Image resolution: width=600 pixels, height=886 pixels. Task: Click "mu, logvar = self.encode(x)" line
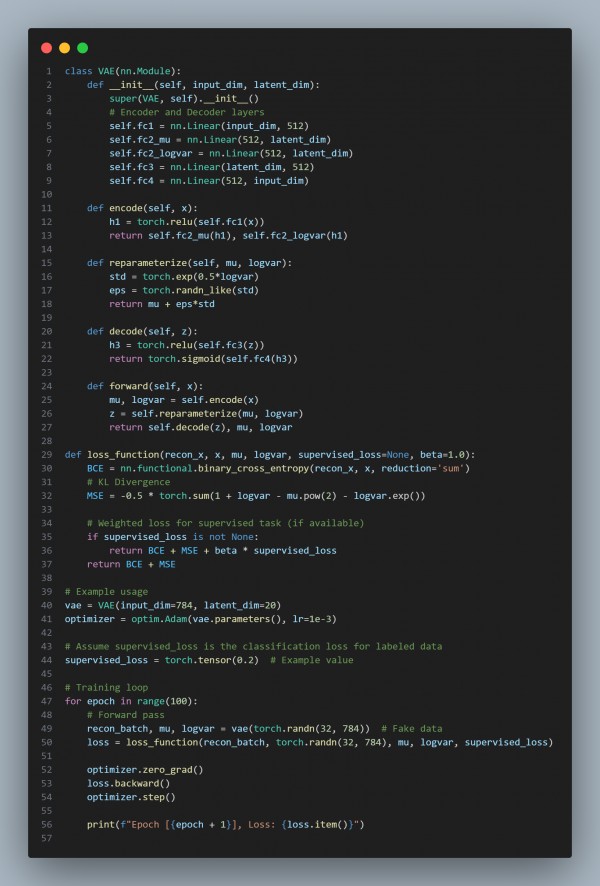[184, 400]
